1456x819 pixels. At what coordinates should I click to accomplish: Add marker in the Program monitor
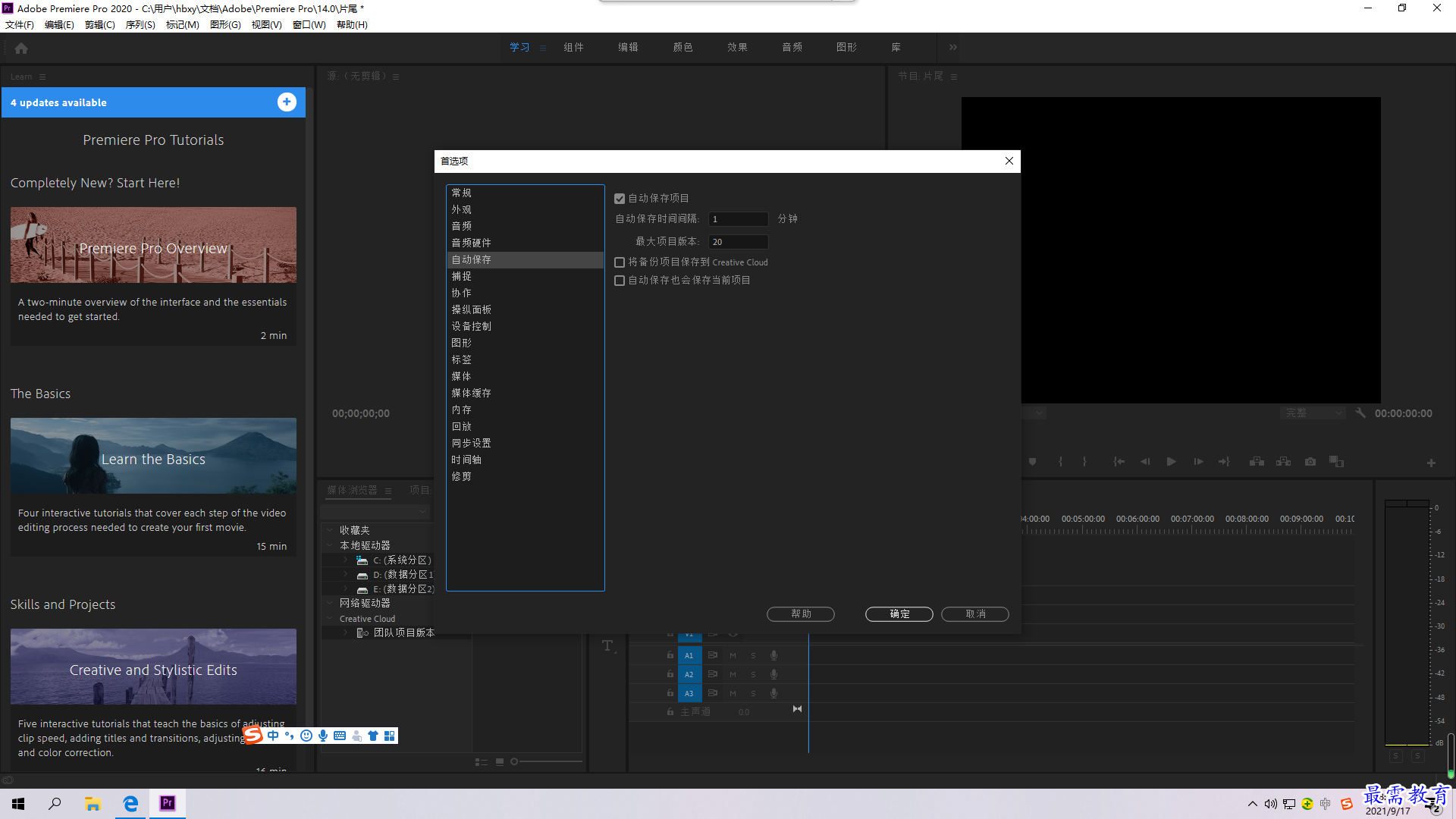1032,462
